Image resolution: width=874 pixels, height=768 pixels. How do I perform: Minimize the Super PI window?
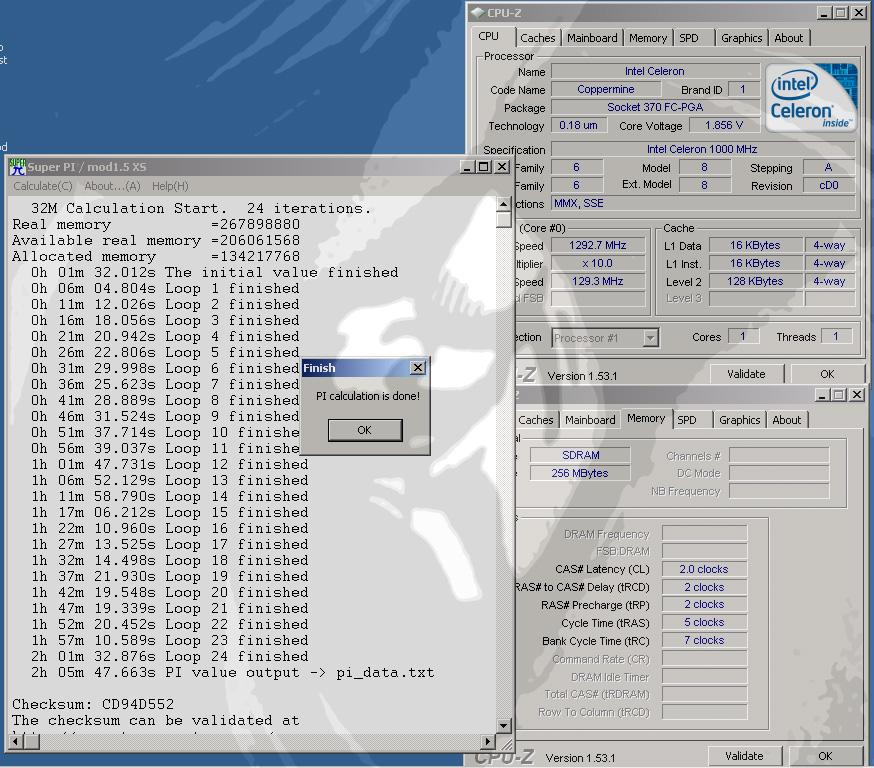coord(467,167)
